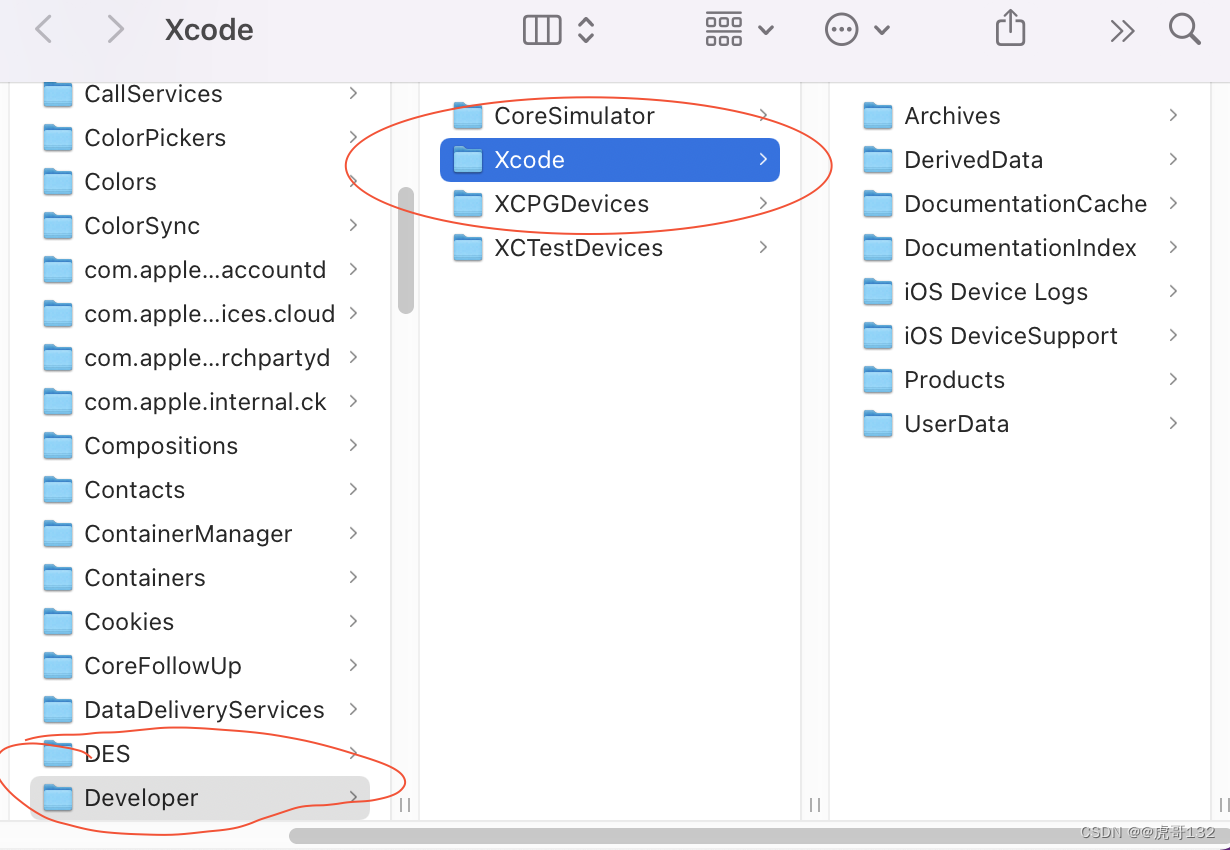Select the com.apple…ices.cloud folder
Image resolution: width=1230 pixels, height=850 pixels.
pos(200,314)
